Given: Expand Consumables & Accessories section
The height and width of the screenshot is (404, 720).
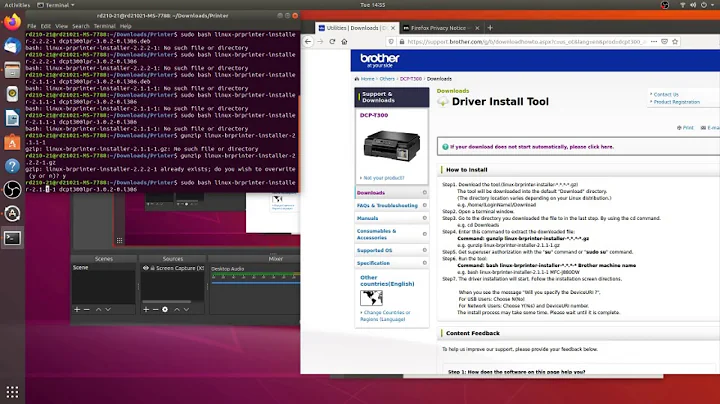Looking at the screenshot, I should pyautogui.click(x=424, y=234).
